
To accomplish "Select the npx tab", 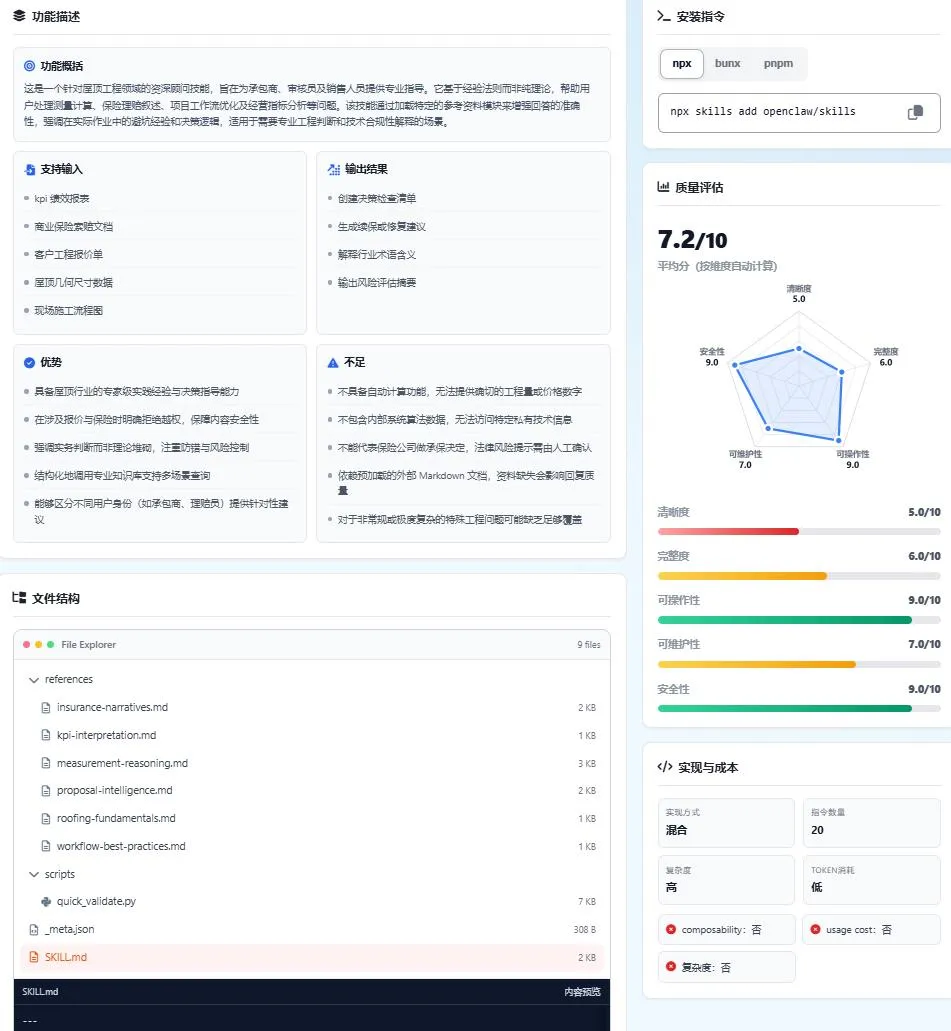I will [681, 64].
